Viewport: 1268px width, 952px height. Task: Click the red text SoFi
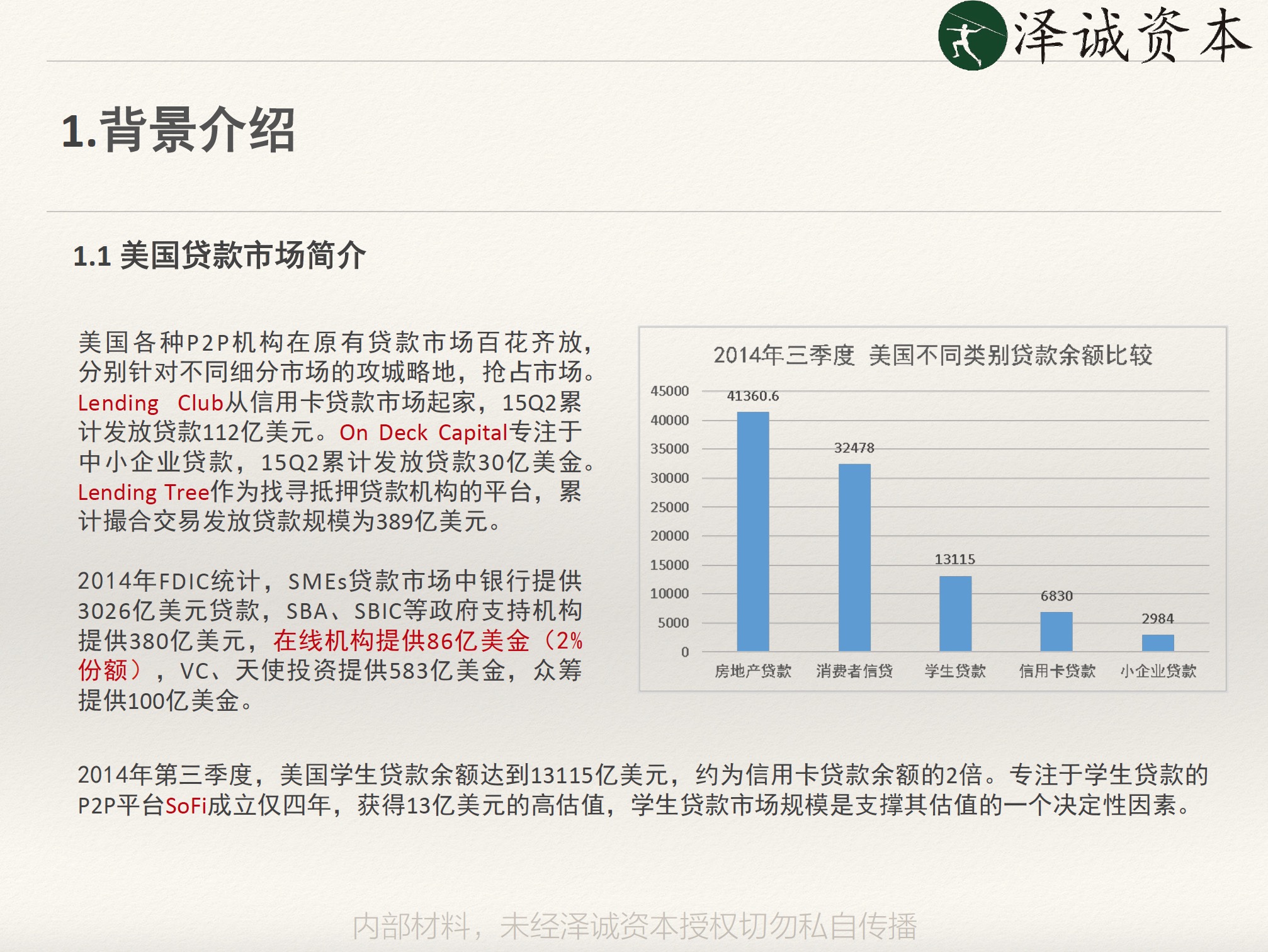point(186,805)
